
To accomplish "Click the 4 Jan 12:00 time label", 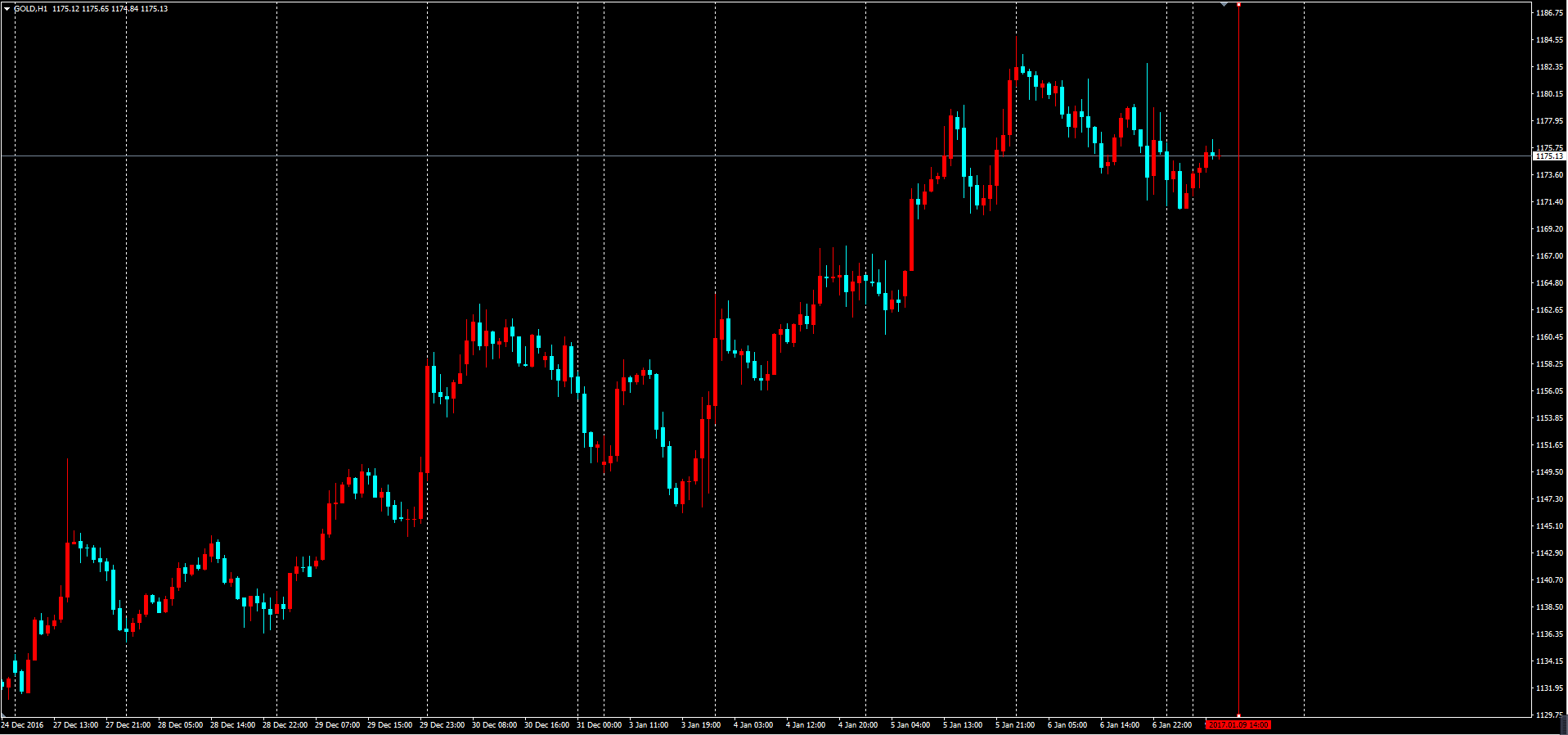I will pyautogui.click(x=806, y=725).
